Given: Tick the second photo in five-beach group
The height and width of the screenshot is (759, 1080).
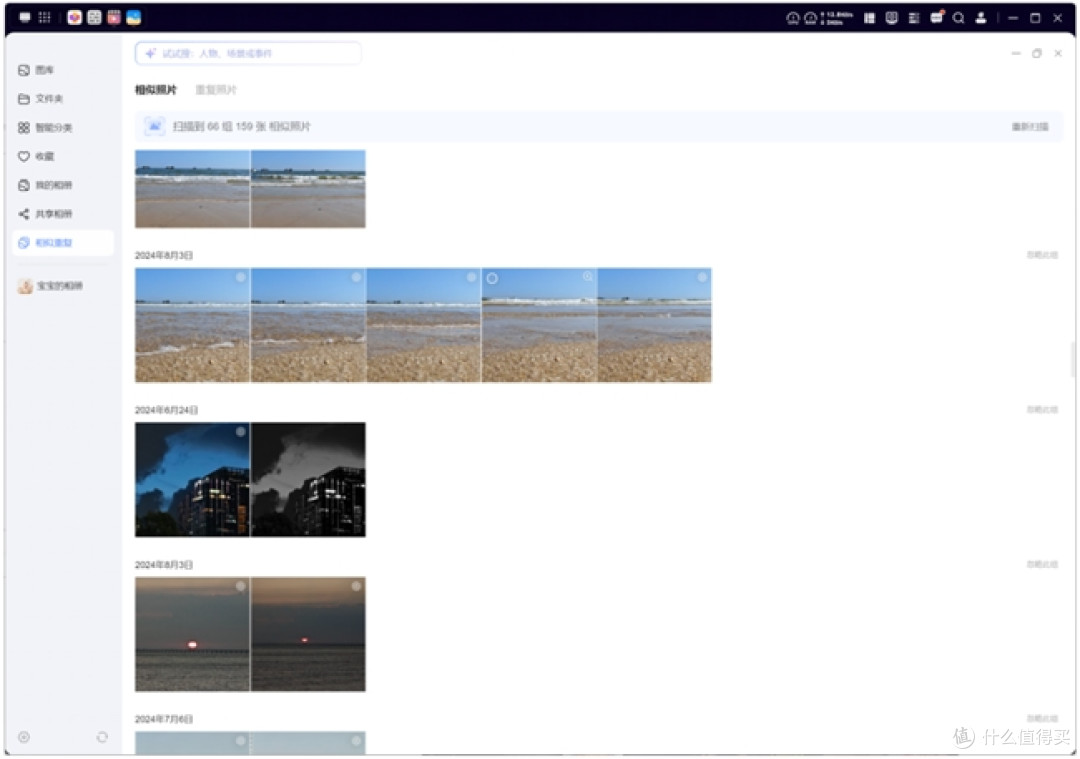Looking at the screenshot, I should [x=356, y=277].
